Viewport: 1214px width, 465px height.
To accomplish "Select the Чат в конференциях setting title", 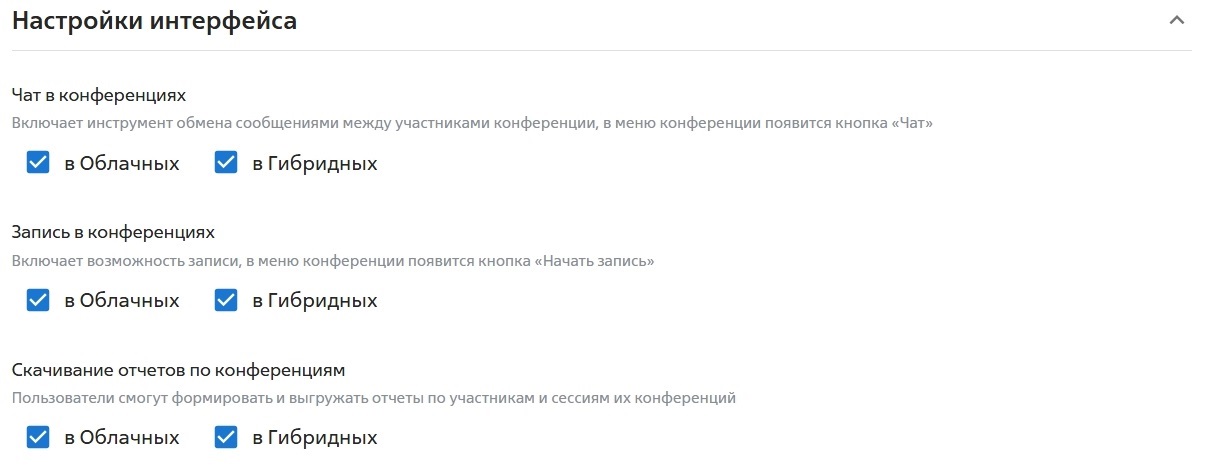I will 99,95.
